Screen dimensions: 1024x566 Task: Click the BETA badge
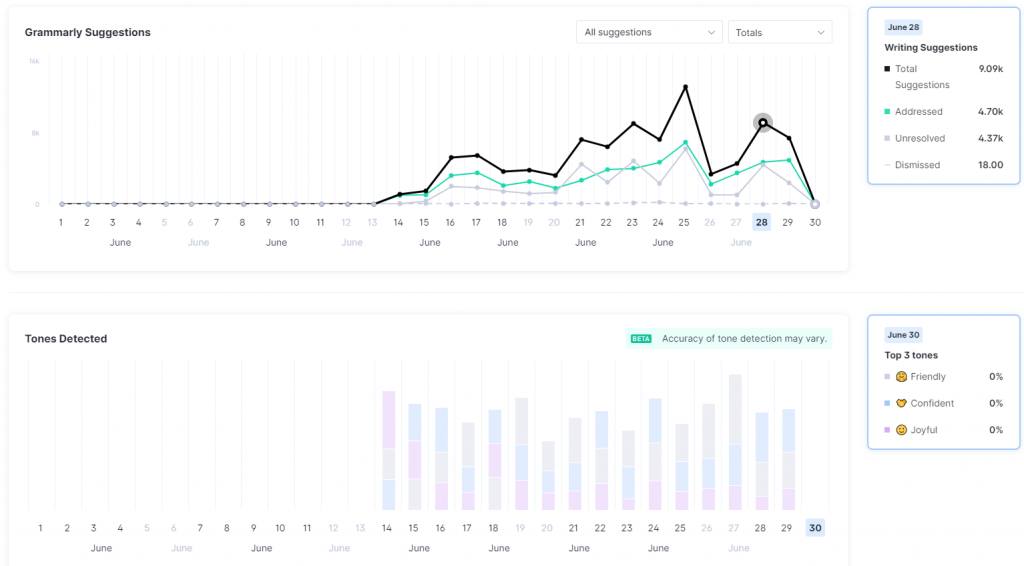point(641,339)
